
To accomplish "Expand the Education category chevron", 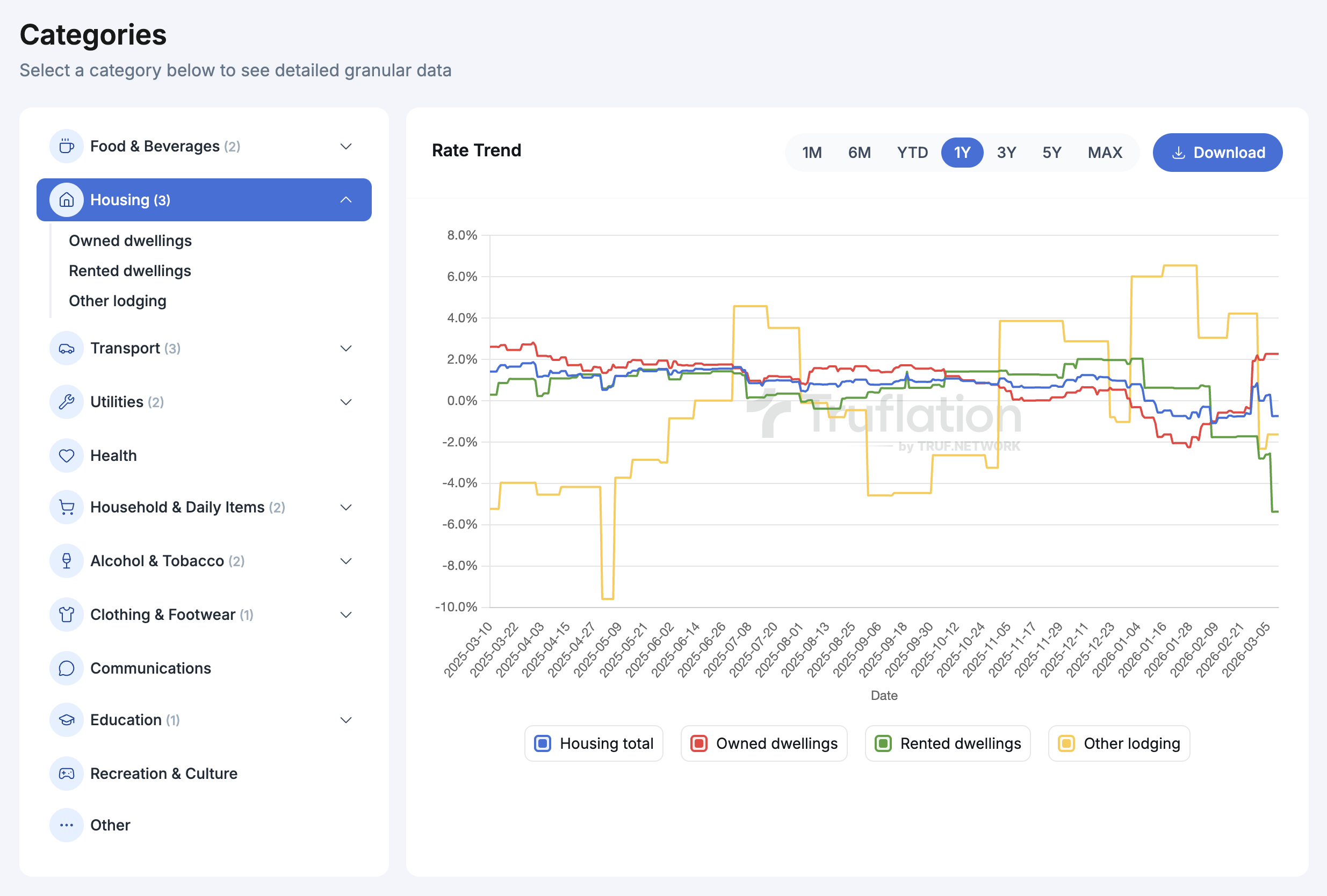I will pyautogui.click(x=346, y=720).
